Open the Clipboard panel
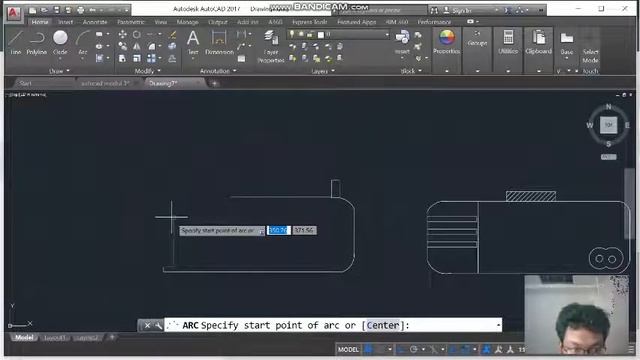The width and height of the screenshot is (640, 360). (x=538, y=42)
